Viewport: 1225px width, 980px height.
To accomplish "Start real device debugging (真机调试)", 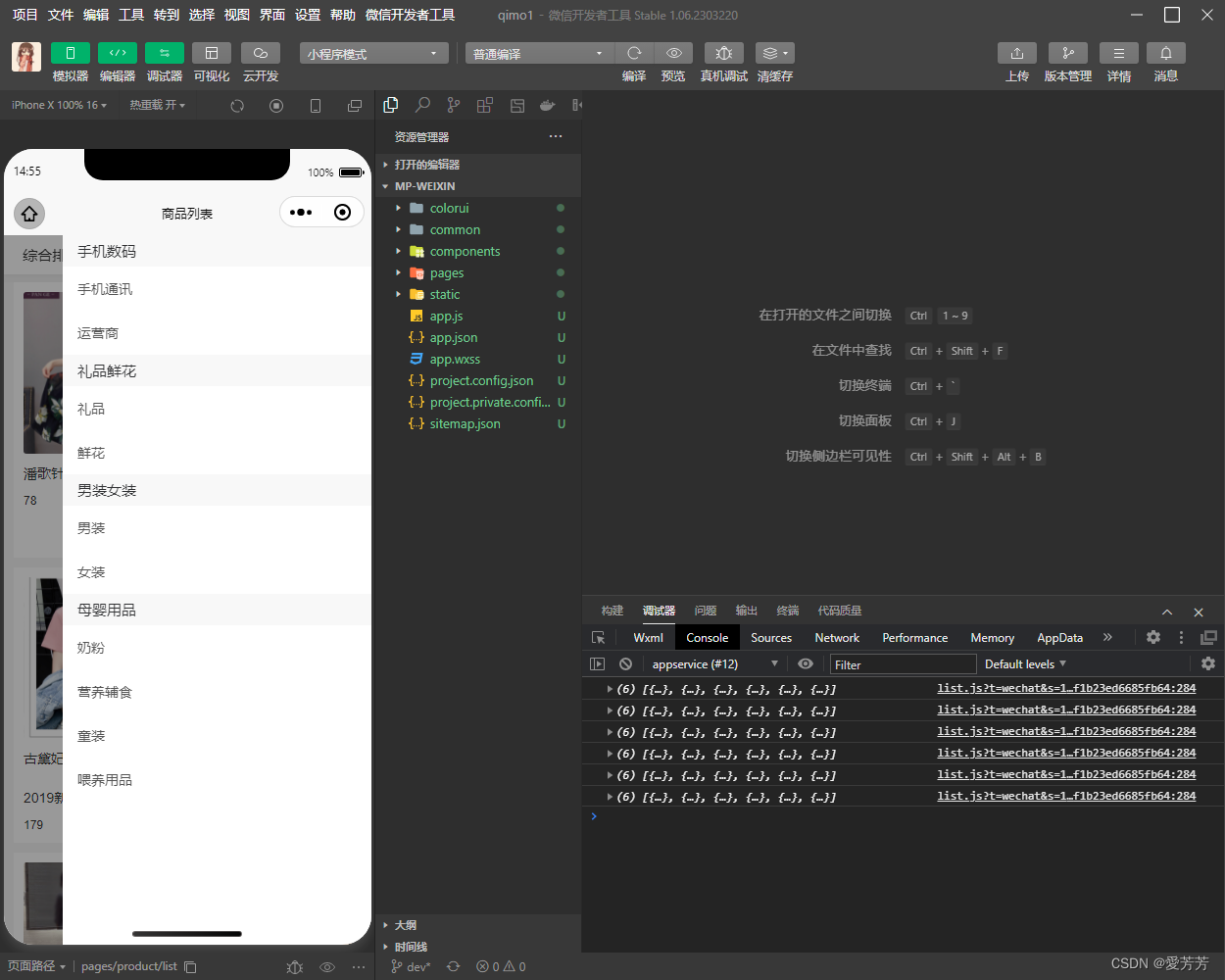I will pos(724,53).
